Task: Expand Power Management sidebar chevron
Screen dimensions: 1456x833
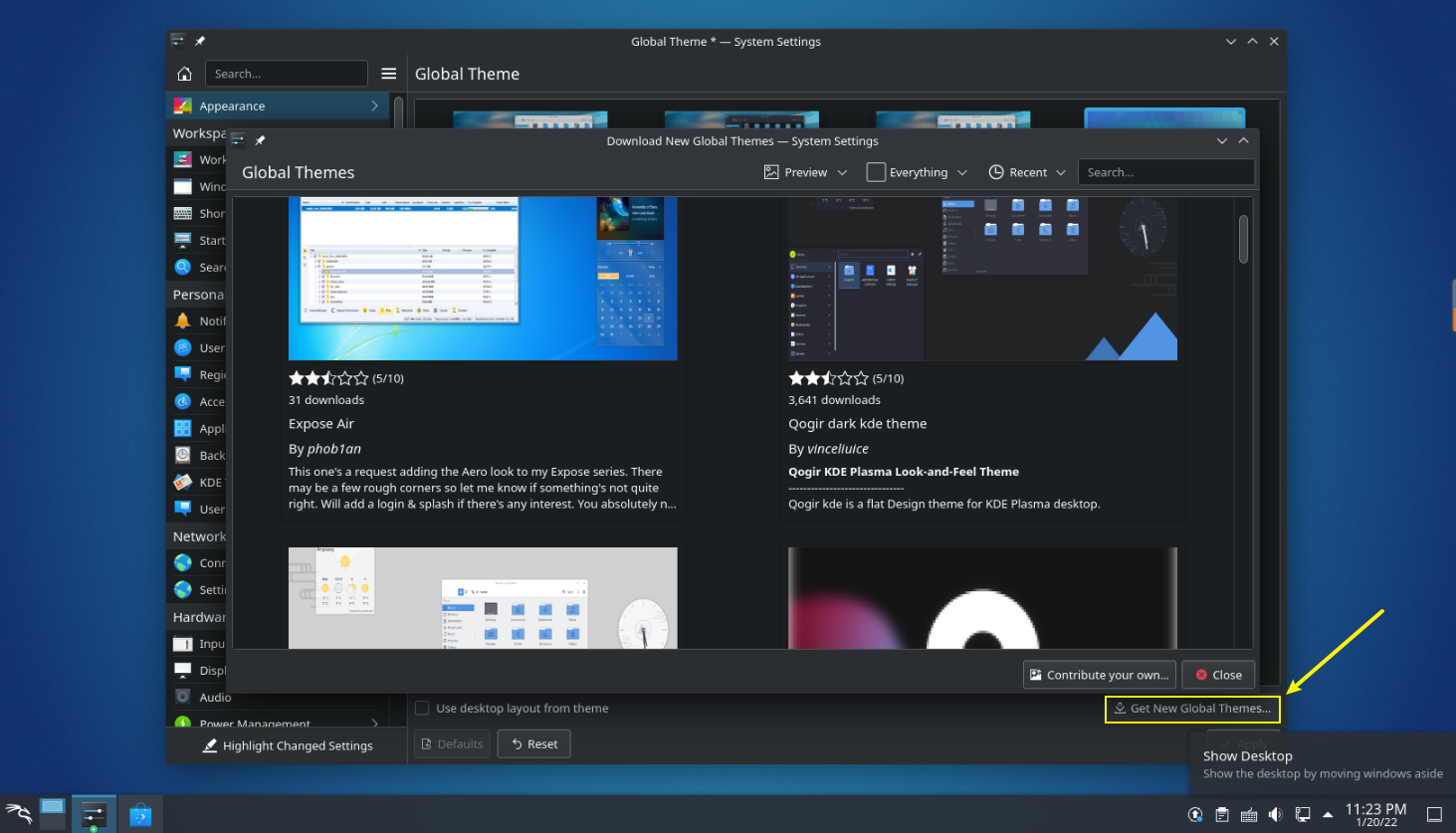Action: (374, 724)
